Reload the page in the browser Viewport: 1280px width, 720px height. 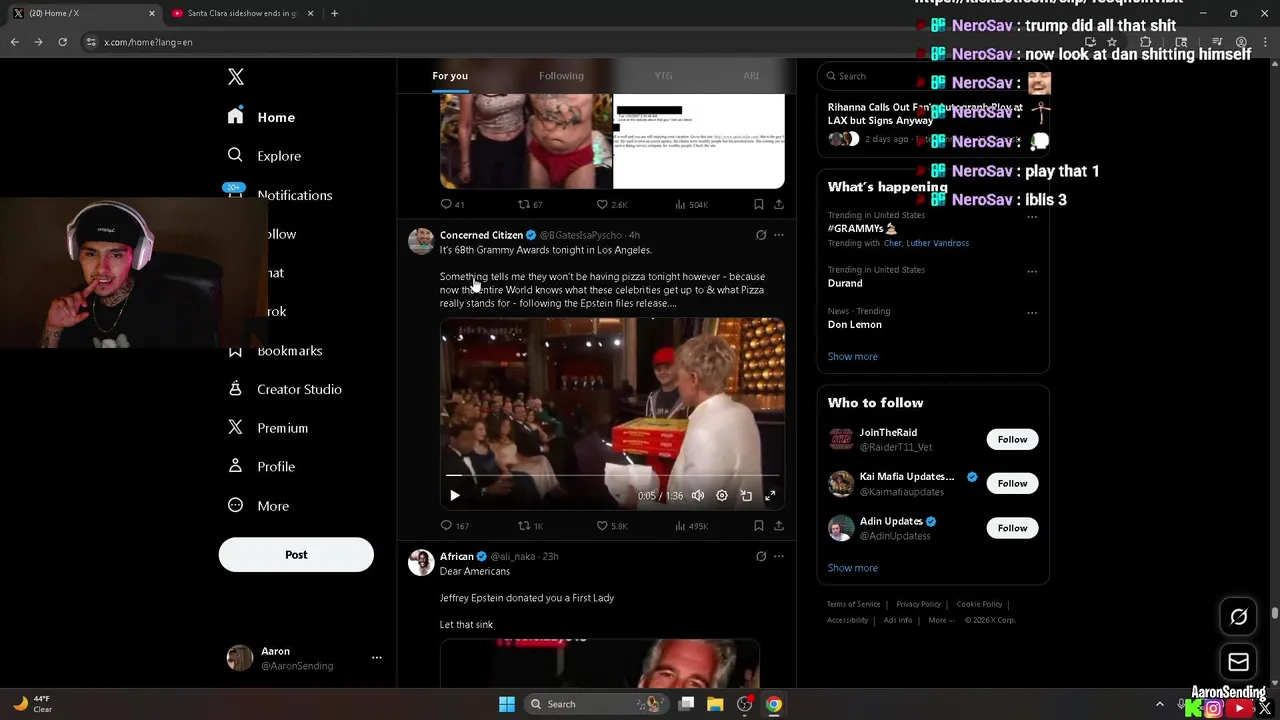(62, 42)
